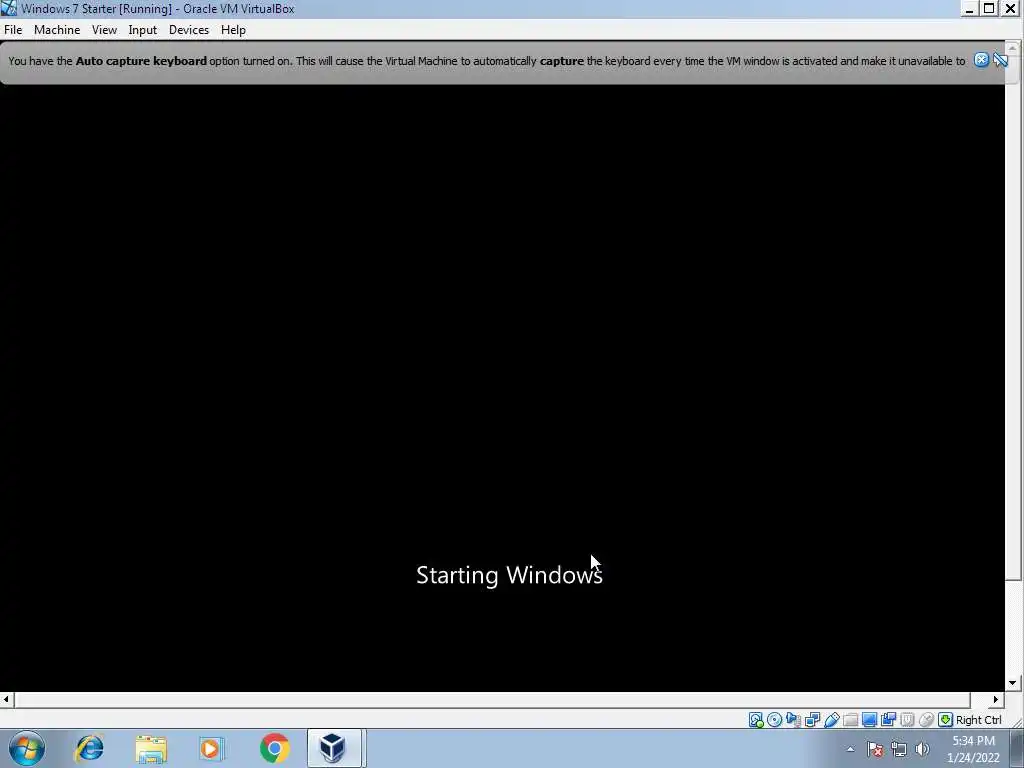Open the Devices menu
Viewport: 1024px width, 768px height.
tap(189, 30)
